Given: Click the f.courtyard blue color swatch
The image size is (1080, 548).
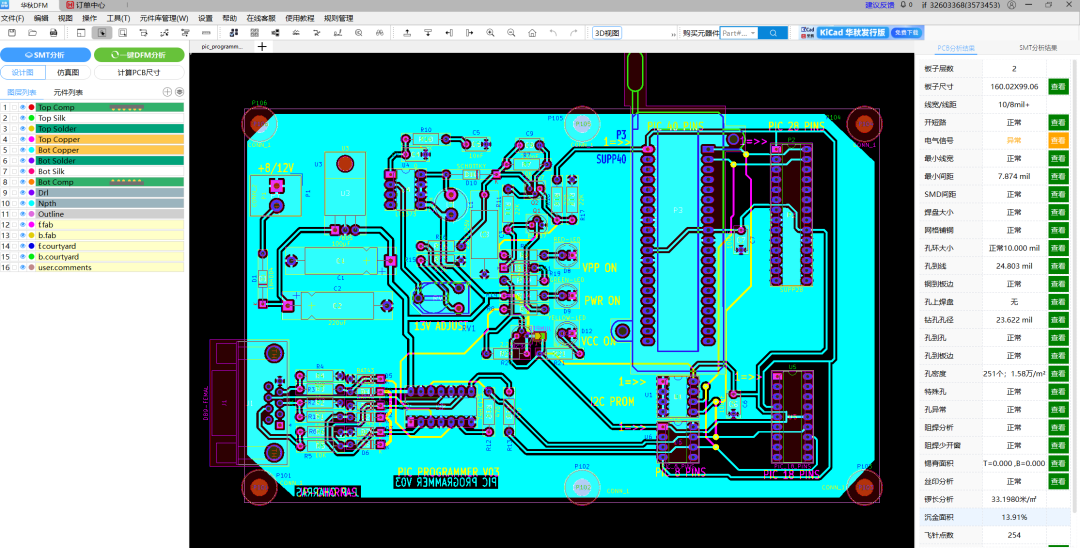Looking at the screenshot, I should tap(31, 246).
